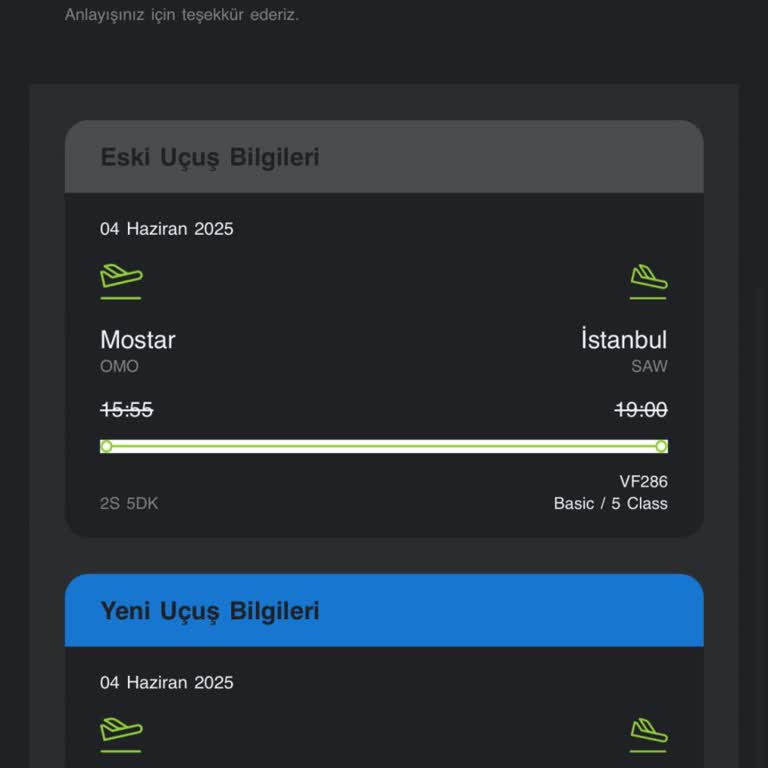Click the old flight date 04 Haziran 2025

tap(167, 229)
